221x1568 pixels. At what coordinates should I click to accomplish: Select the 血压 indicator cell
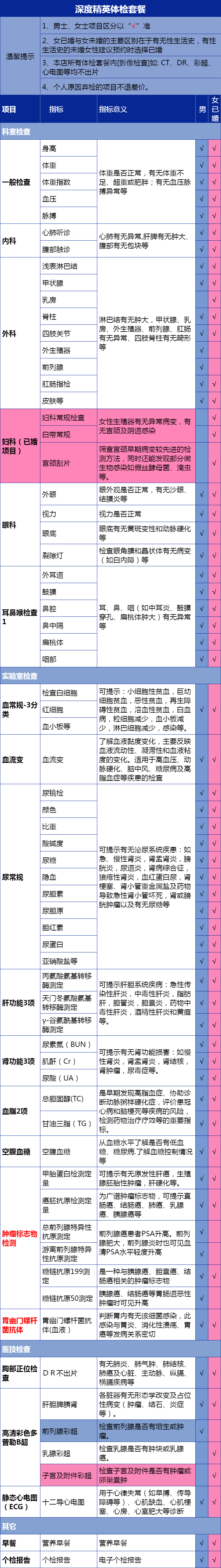69,199
